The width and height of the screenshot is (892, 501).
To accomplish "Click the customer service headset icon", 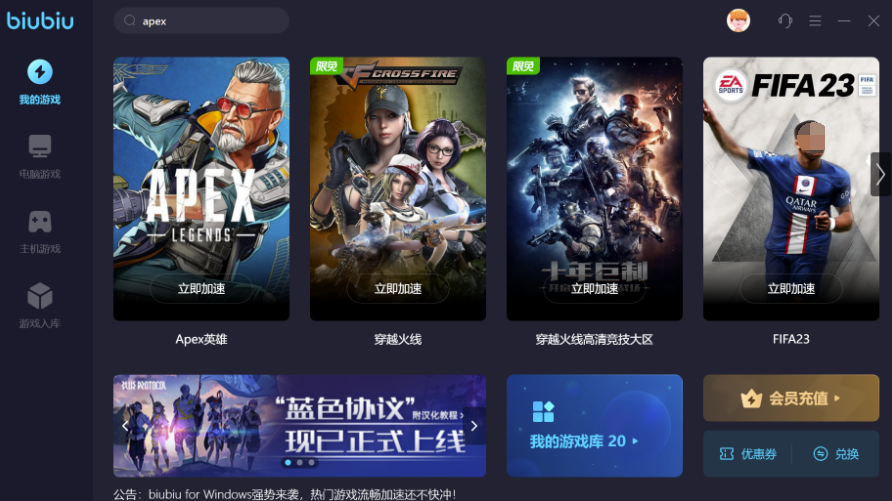I will pos(785,21).
